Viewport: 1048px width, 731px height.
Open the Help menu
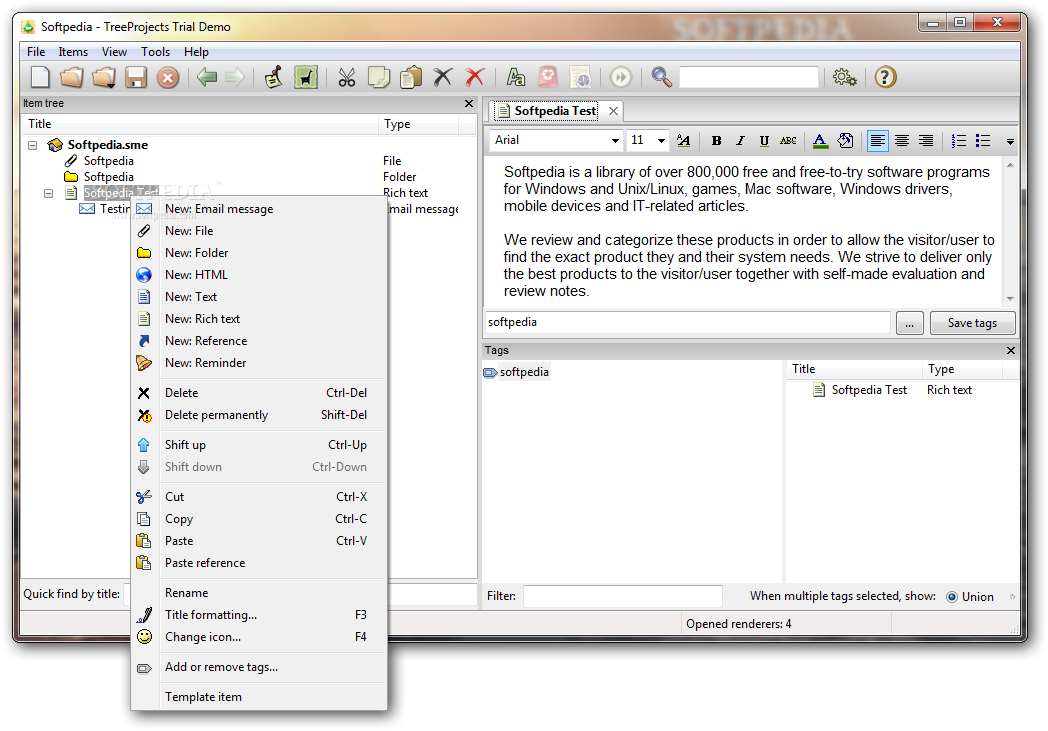(196, 51)
